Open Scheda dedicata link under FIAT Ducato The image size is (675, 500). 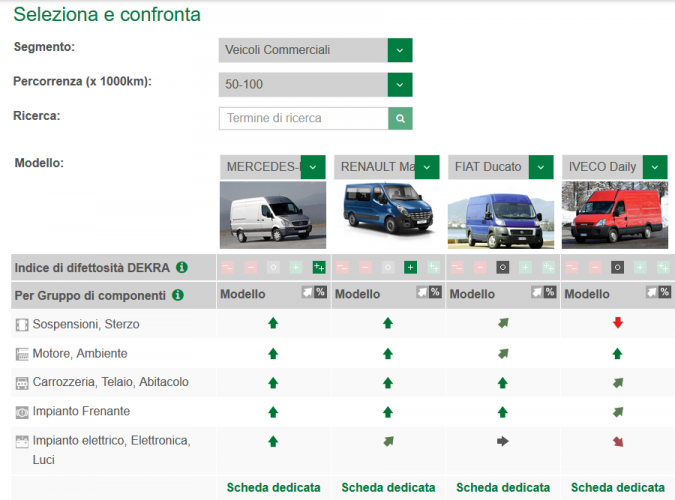(503, 487)
